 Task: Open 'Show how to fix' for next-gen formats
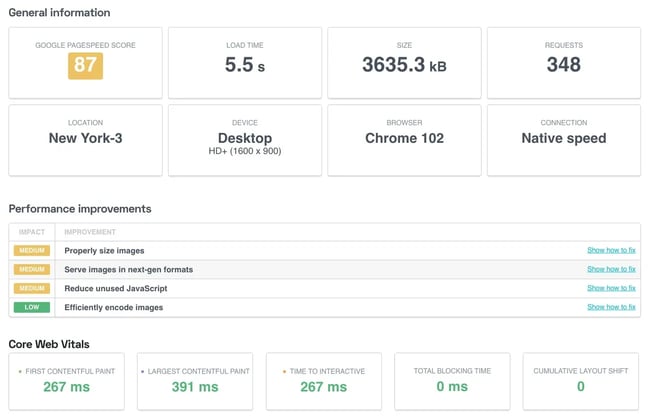[611, 269]
